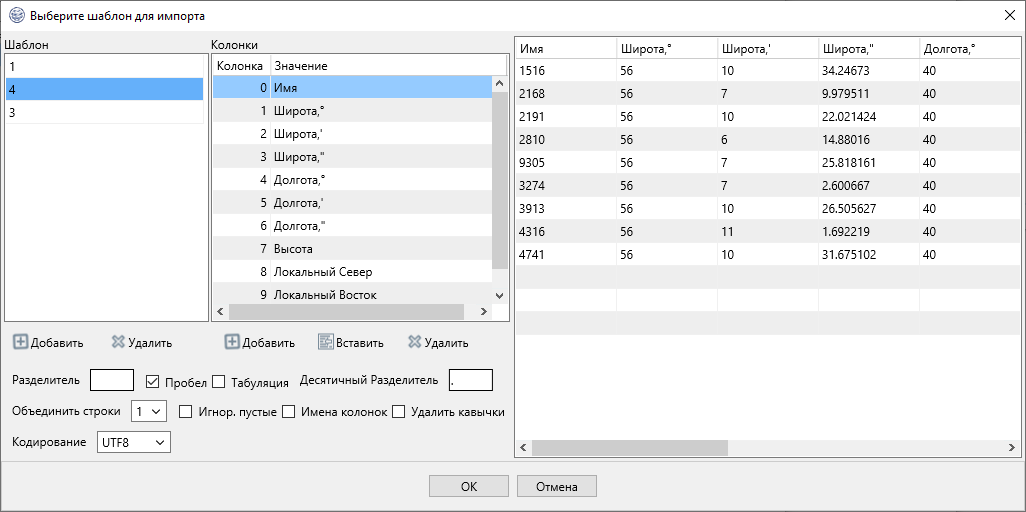The height and width of the screenshot is (512, 1026).
Task: Select preview cell 25.818161
Action: coord(869,162)
